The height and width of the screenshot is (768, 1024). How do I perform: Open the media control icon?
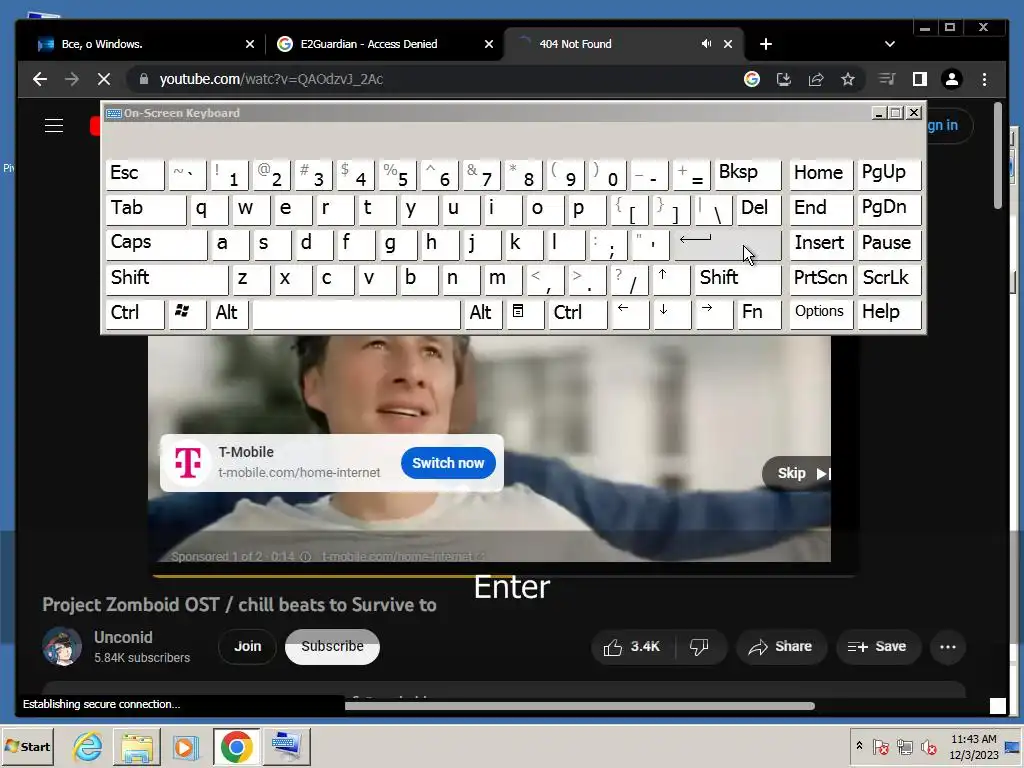(887, 80)
